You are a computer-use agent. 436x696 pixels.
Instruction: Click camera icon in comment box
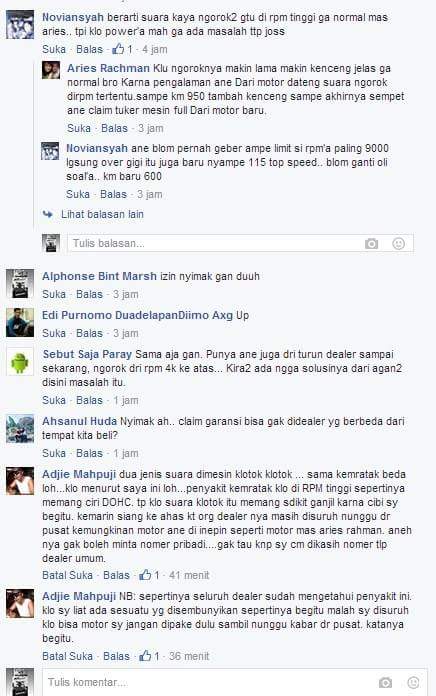pyautogui.click(x=385, y=682)
